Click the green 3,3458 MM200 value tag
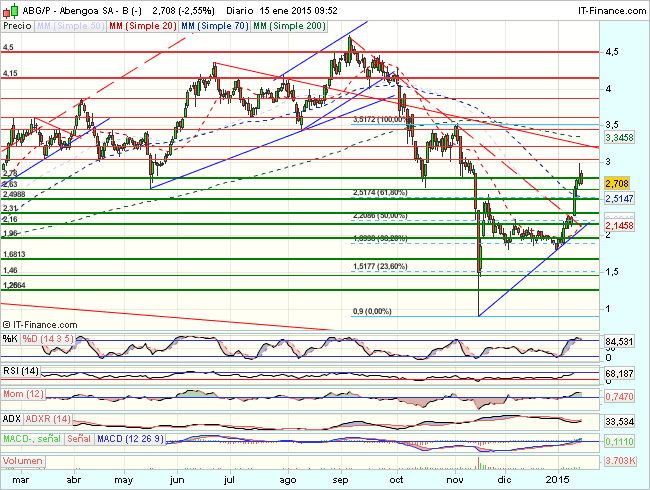 [x=619, y=137]
